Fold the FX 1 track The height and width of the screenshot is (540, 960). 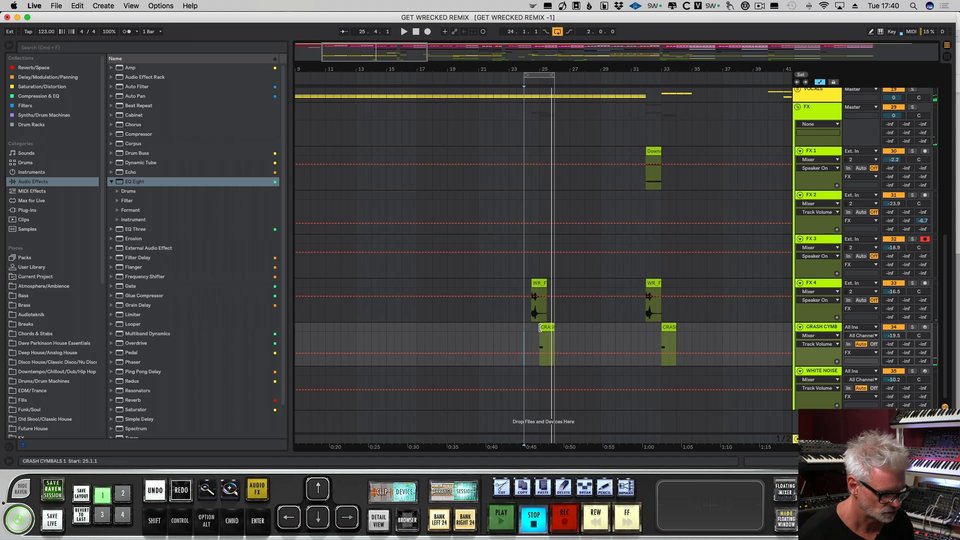800,151
